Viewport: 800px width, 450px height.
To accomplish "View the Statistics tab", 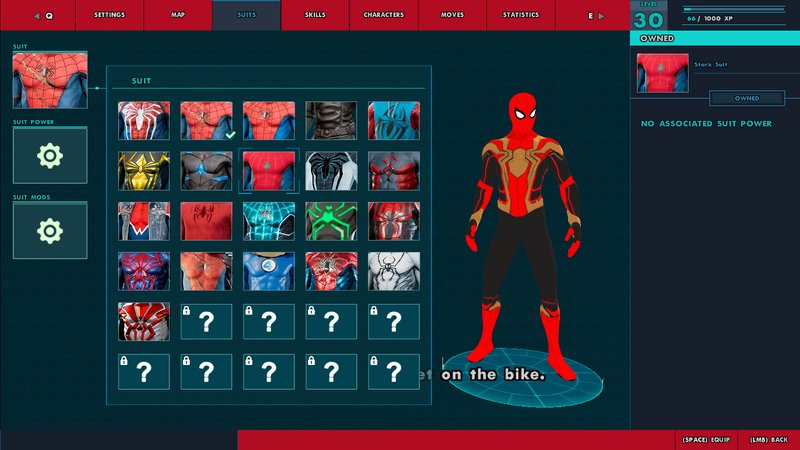I will pos(520,15).
